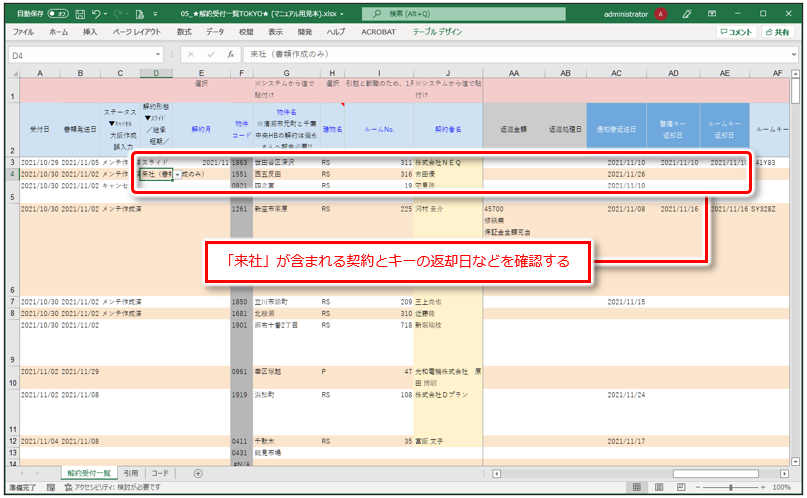
Task: Click the next sheet navigation arrow
Action: pyautogui.click(x=37, y=473)
